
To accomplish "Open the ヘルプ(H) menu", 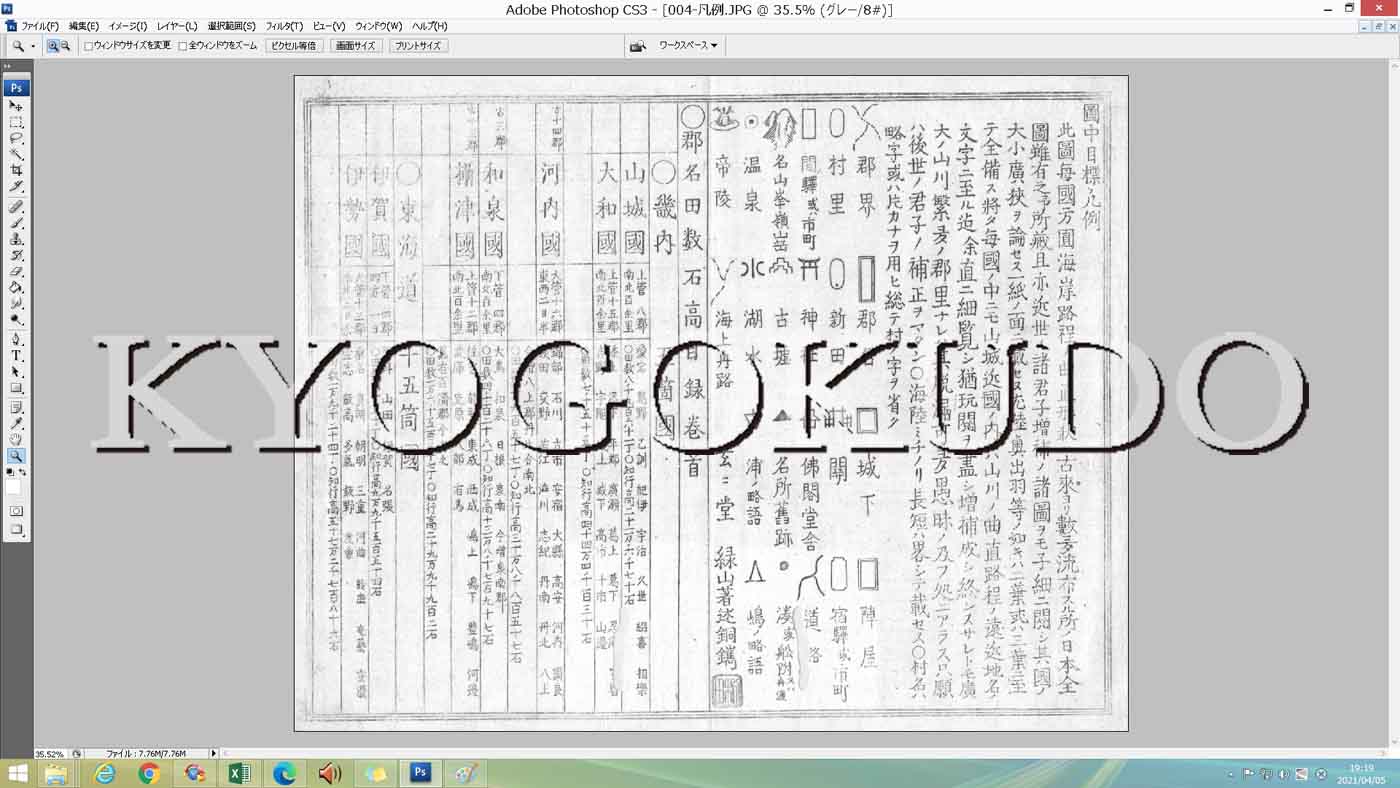I will click(x=430, y=26).
